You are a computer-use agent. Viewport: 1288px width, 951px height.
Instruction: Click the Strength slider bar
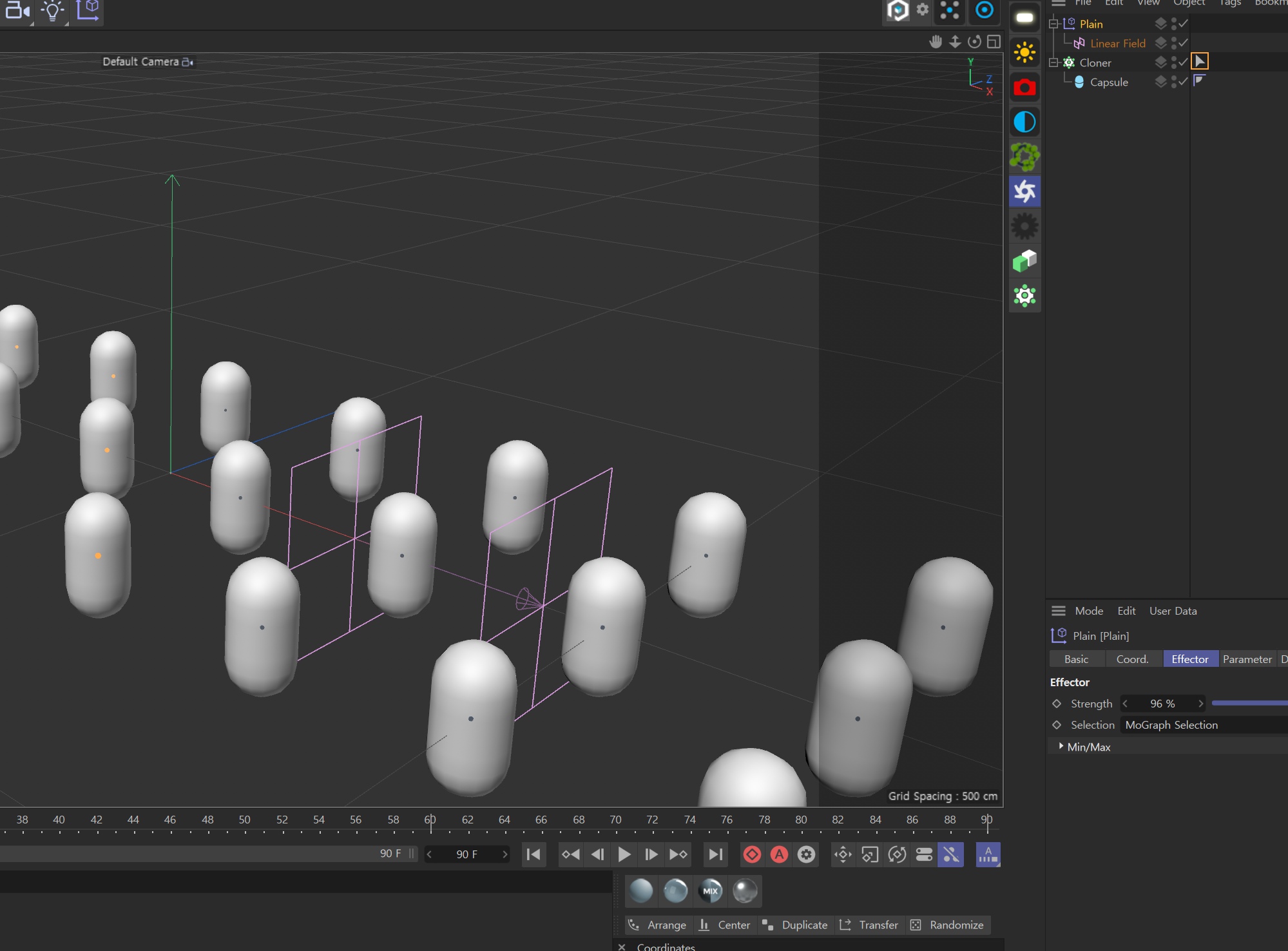coord(1249,704)
